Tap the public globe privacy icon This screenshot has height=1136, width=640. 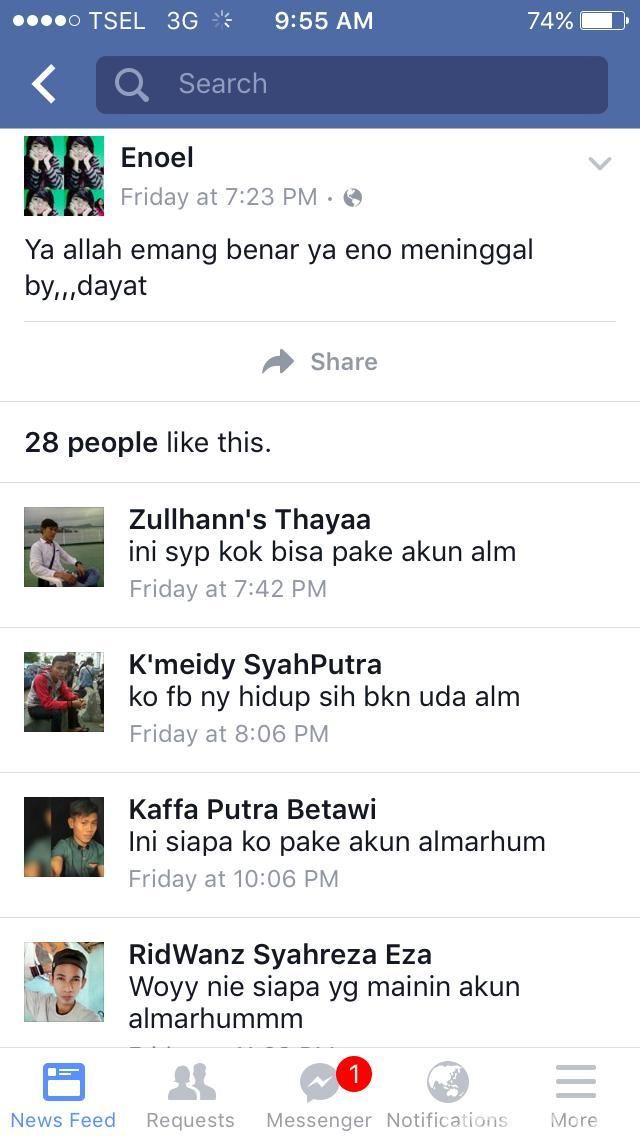pyautogui.click(x=353, y=197)
